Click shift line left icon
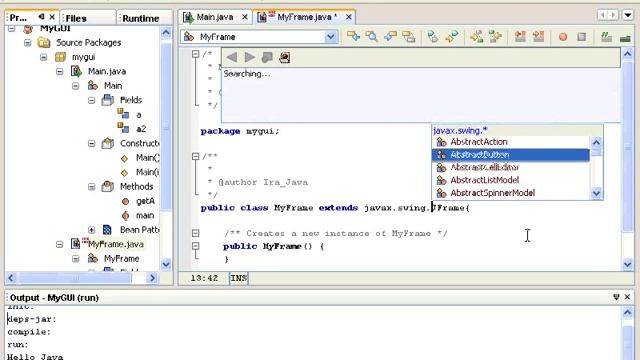Image resolution: width=640 pixels, height=360 pixels. point(520,37)
